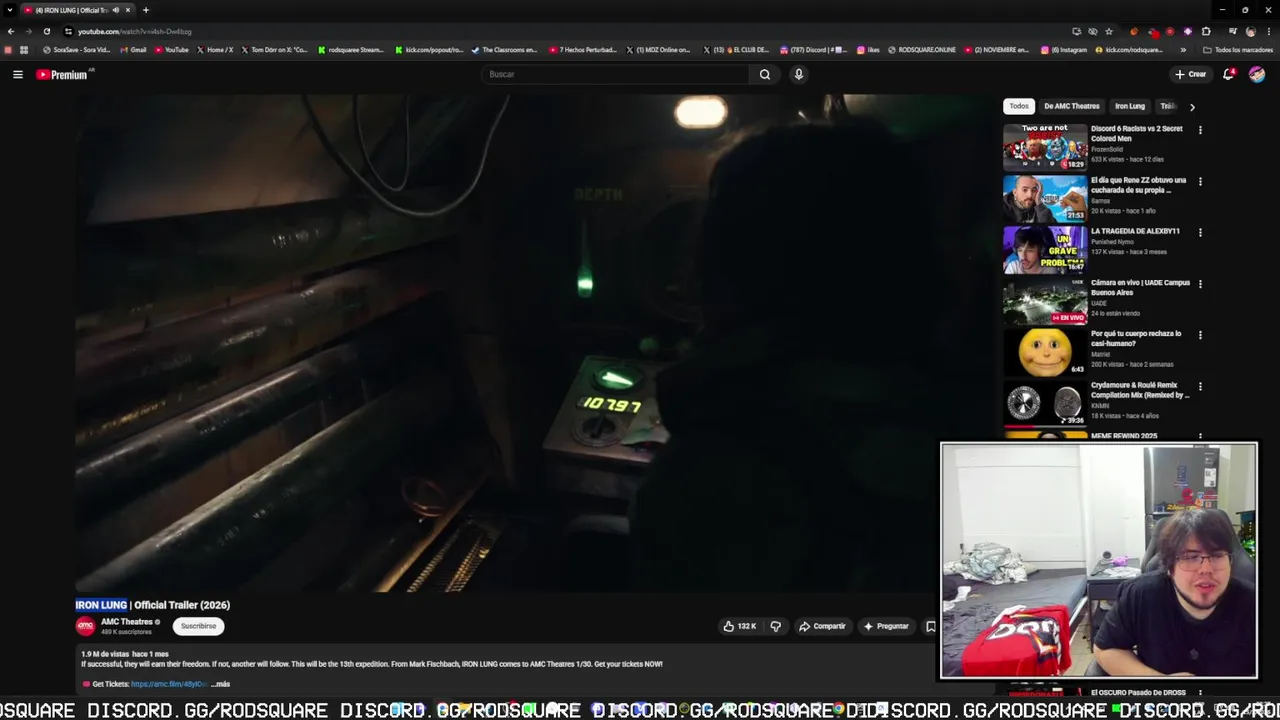Follow the amc.film tickets link
This screenshot has height=720, width=1280.
169,684
